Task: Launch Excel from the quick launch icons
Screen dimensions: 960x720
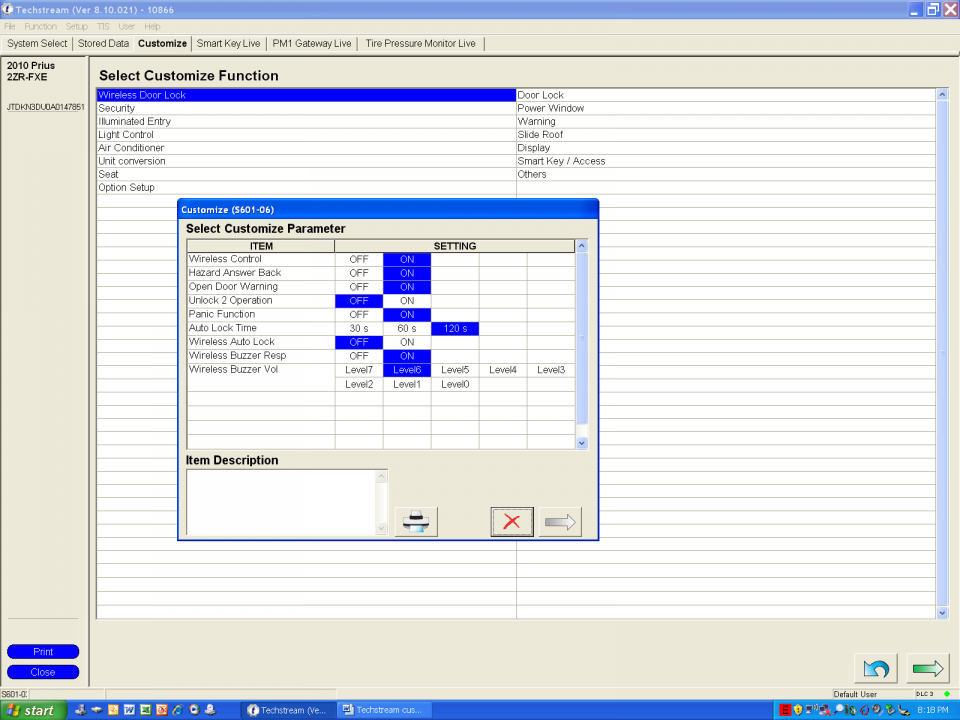Action: pos(145,710)
